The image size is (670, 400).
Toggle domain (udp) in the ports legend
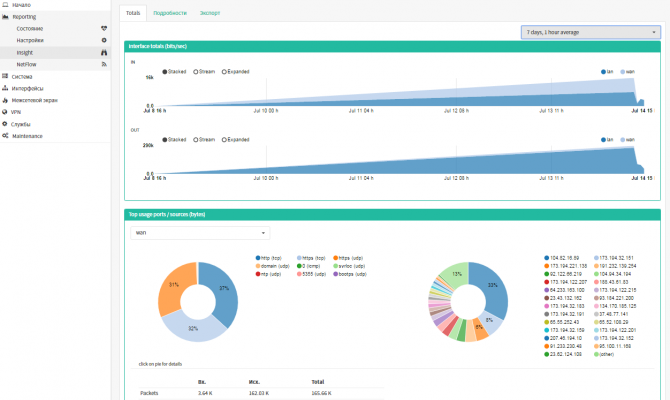pos(273,266)
